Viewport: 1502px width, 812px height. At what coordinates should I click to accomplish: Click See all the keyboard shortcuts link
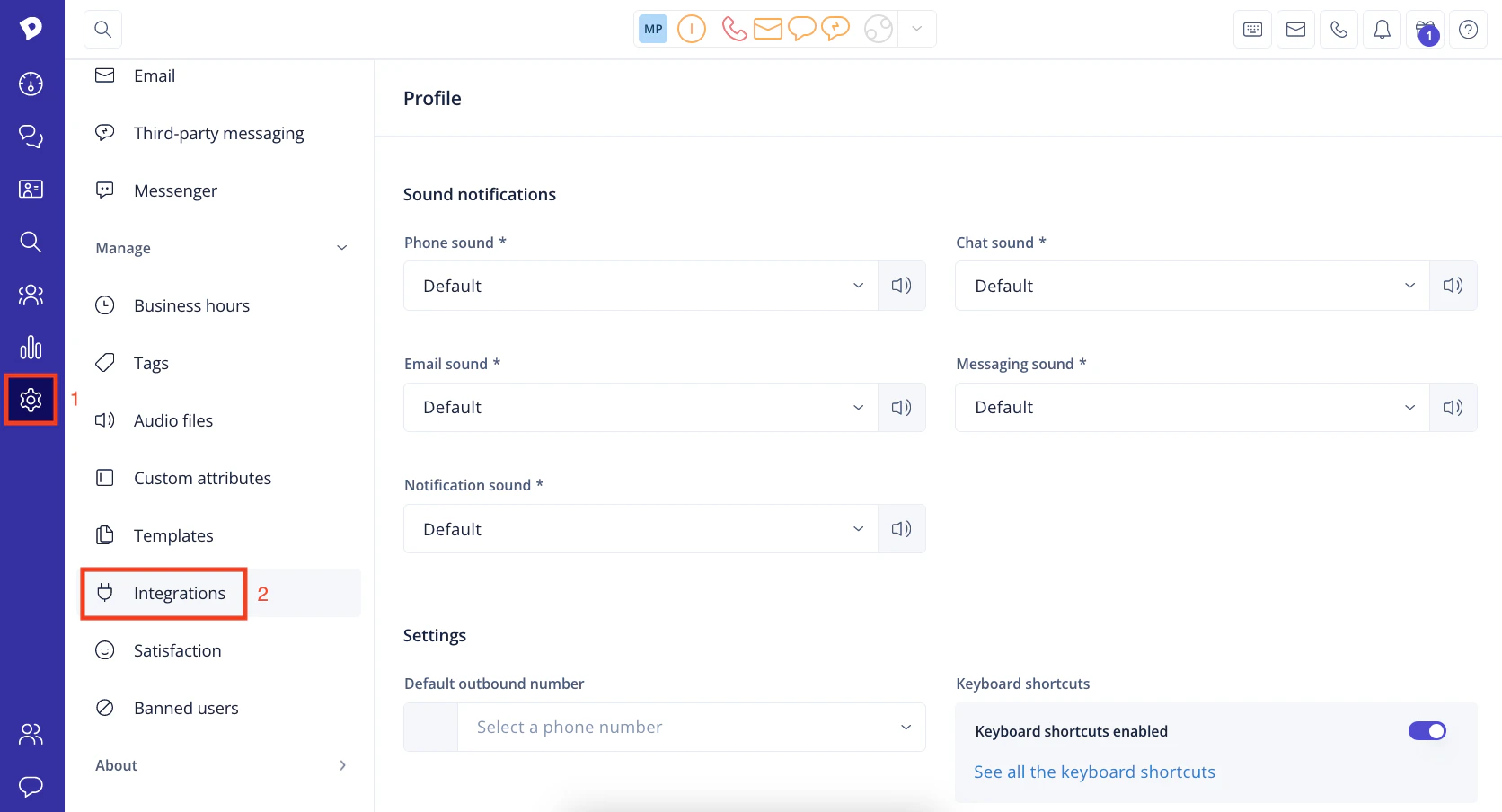click(1094, 772)
